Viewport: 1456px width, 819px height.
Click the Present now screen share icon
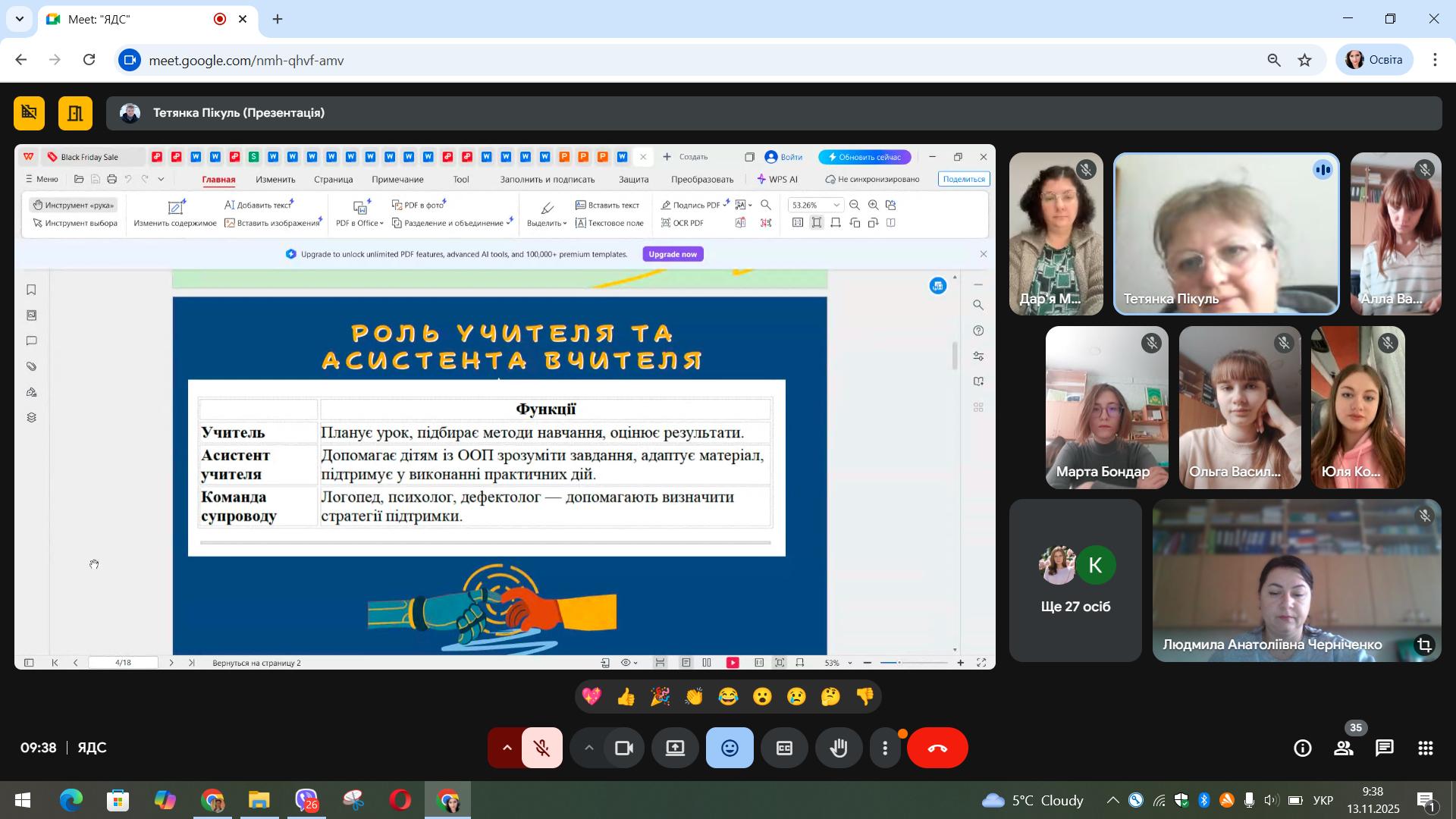click(x=675, y=748)
